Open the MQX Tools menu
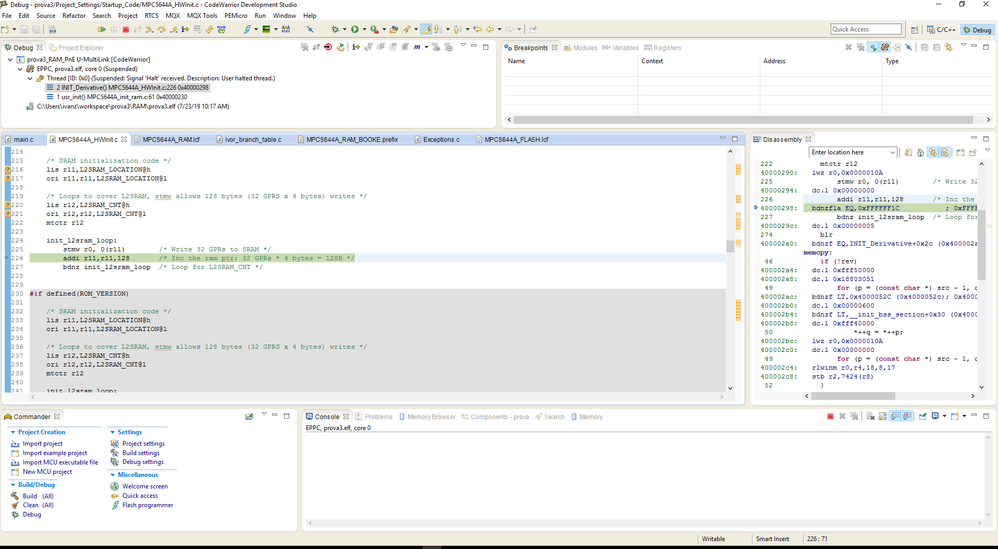This screenshot has height=549, width=998. tap(202, 15)
